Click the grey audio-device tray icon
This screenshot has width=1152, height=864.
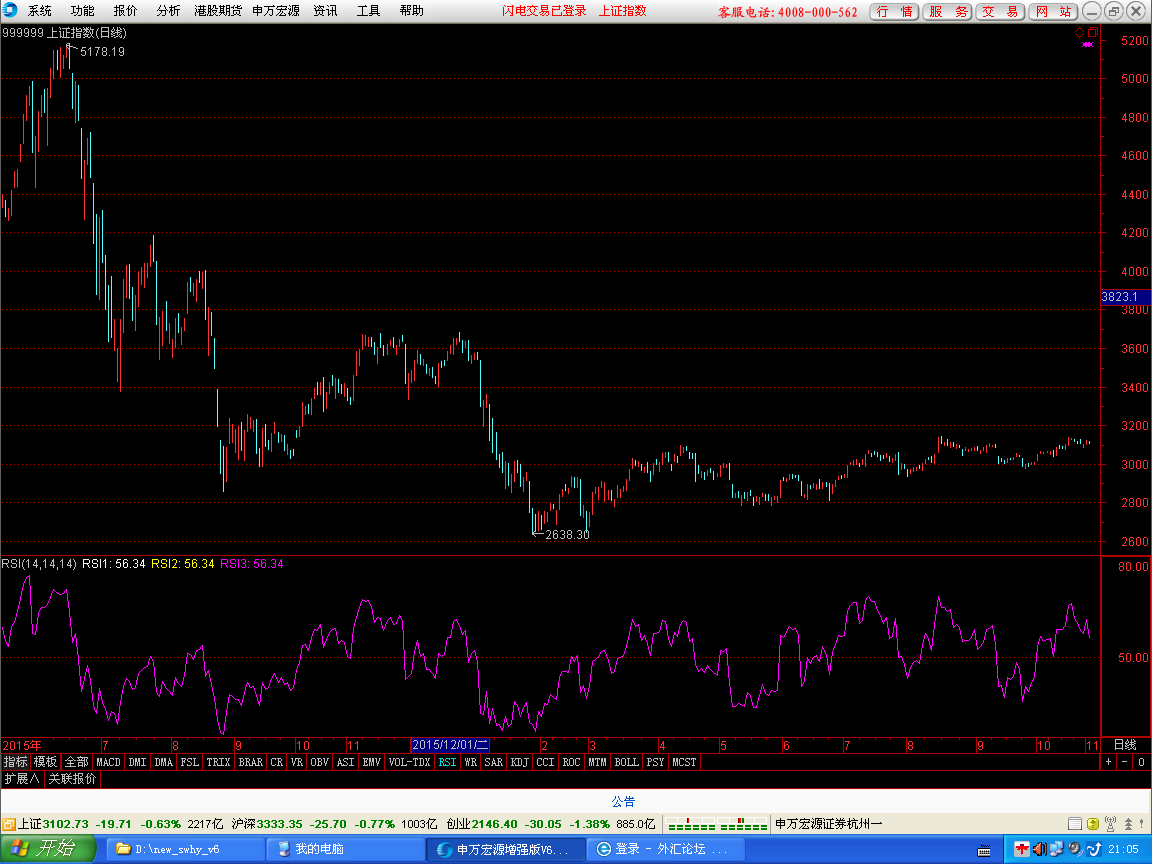(x=1075, y=849)
